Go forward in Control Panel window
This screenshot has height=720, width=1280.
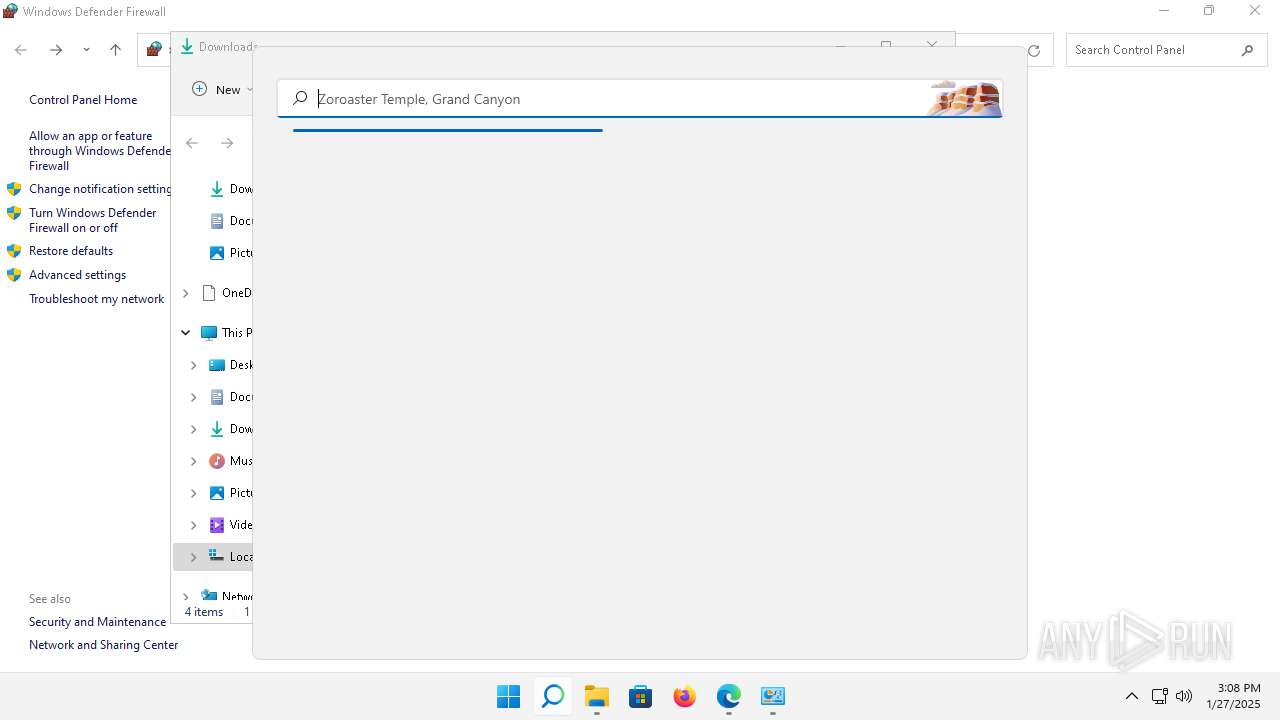click(56, 50)
